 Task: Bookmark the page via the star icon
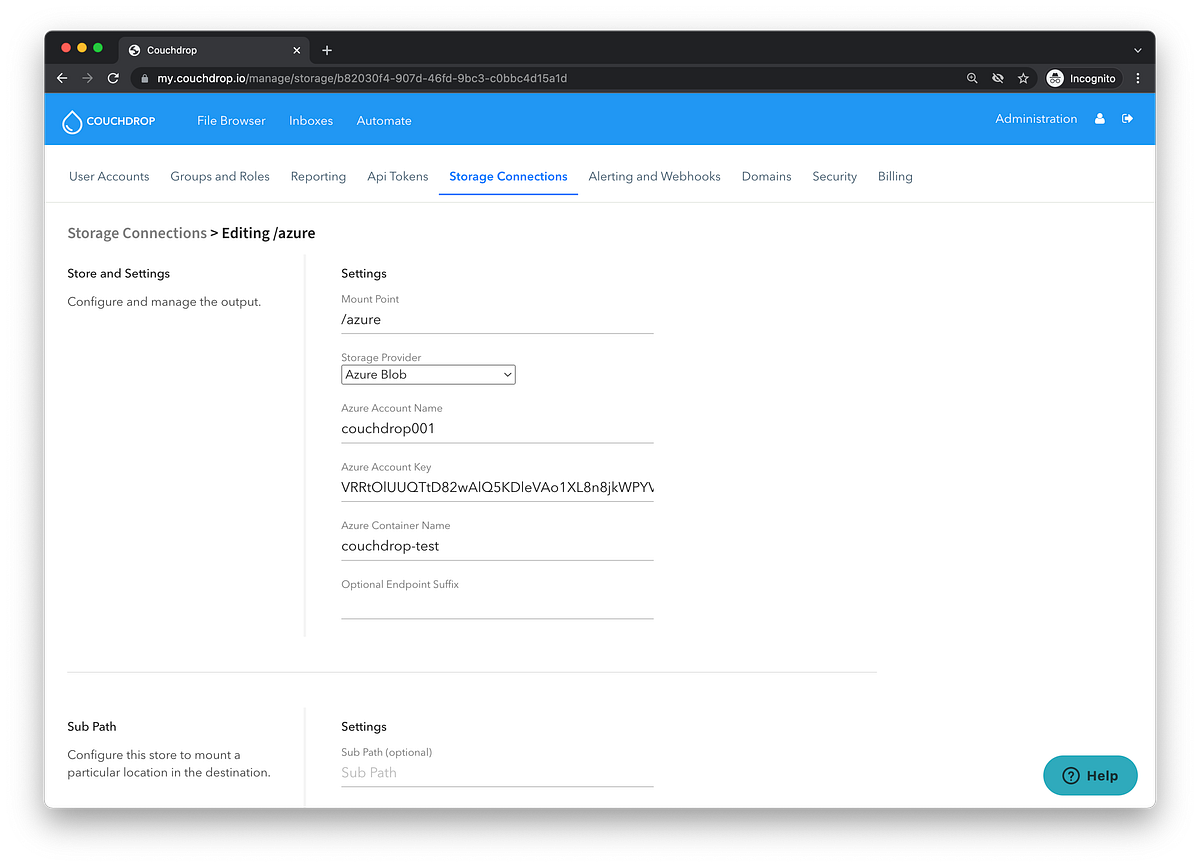click(x=1022, y=78)
